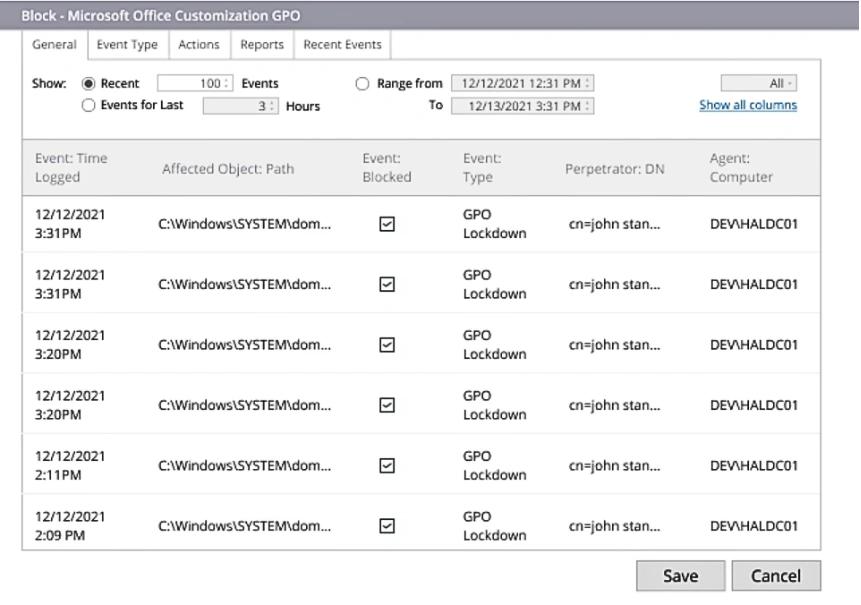Select the time cell 12/12/2021 2:11PM
This screenshot has height=605, width=861.
[x=70, y=466]
